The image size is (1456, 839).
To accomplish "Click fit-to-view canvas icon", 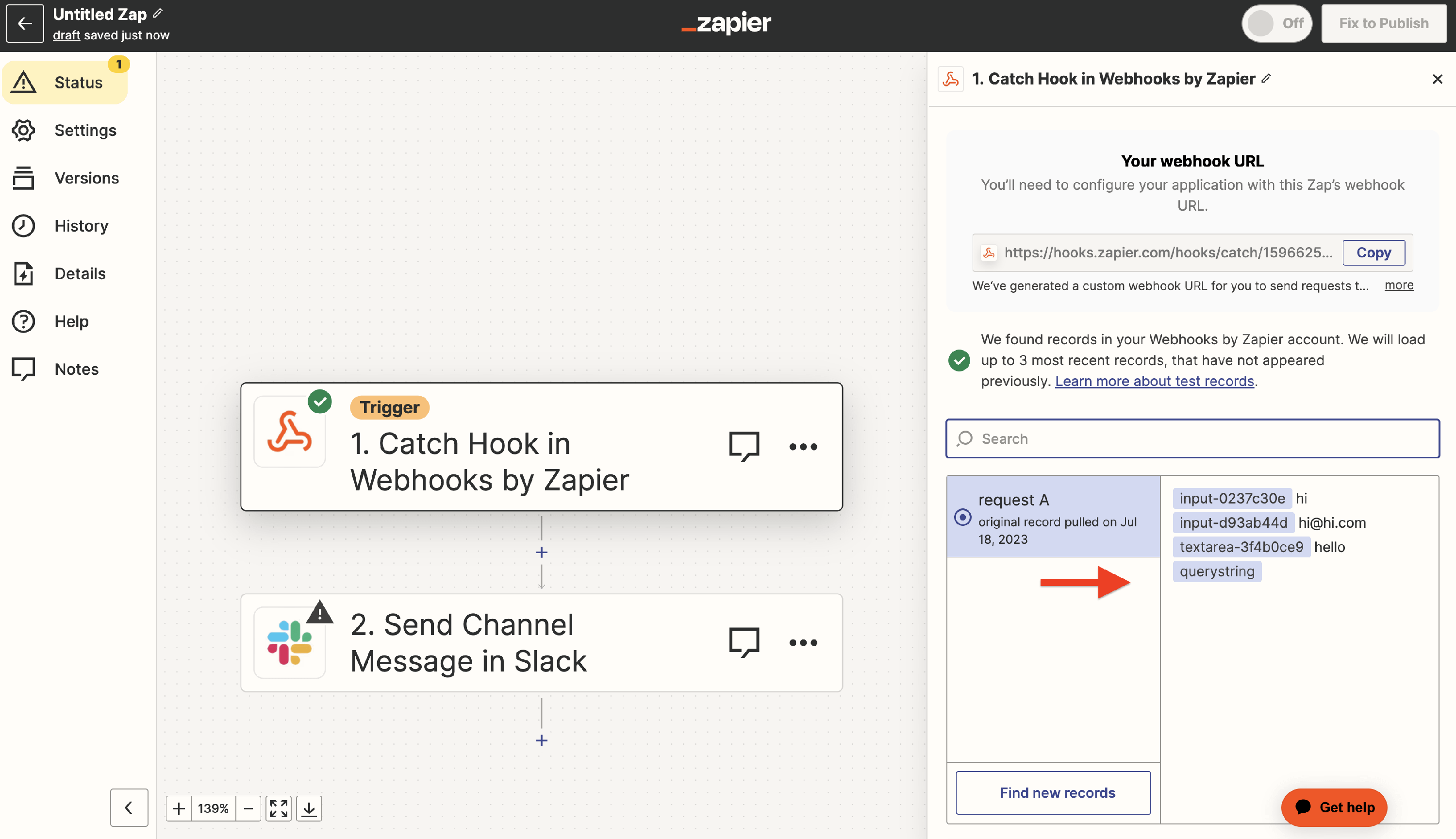I will 278,808.
